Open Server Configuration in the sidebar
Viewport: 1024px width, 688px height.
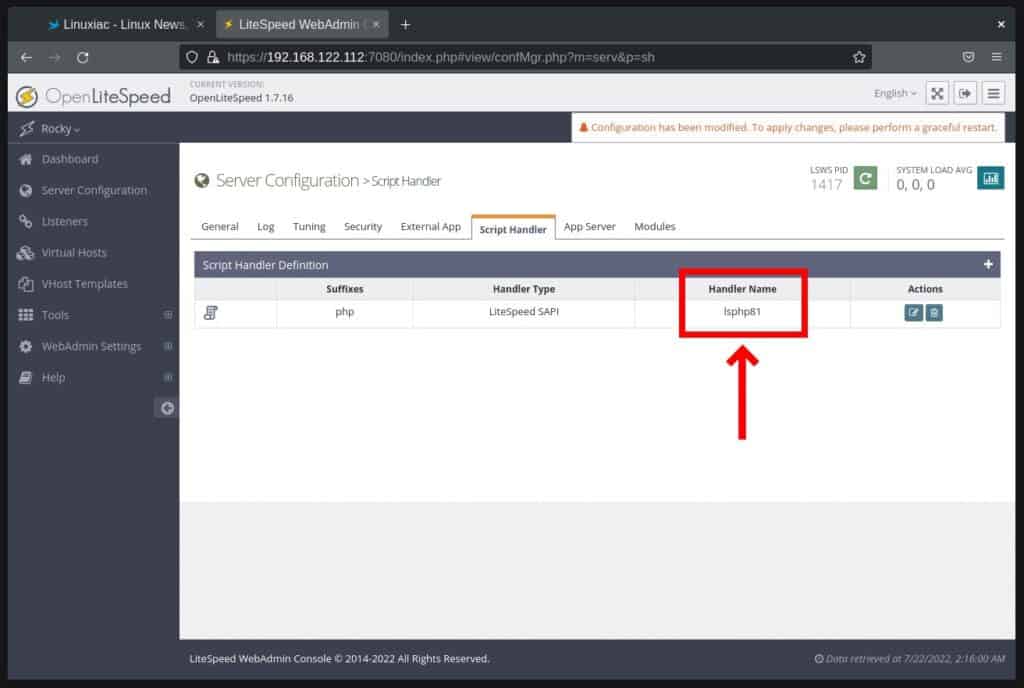(93, 191)
